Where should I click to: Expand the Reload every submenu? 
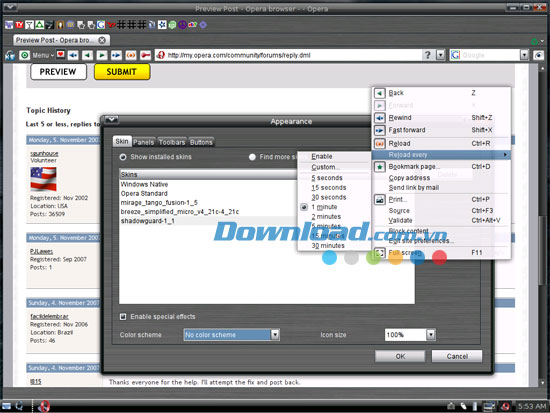[x=441, y=155]
